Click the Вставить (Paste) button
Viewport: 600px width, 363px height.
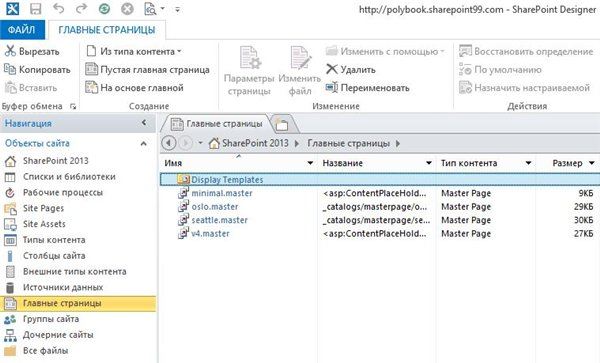tap(31, 88)
